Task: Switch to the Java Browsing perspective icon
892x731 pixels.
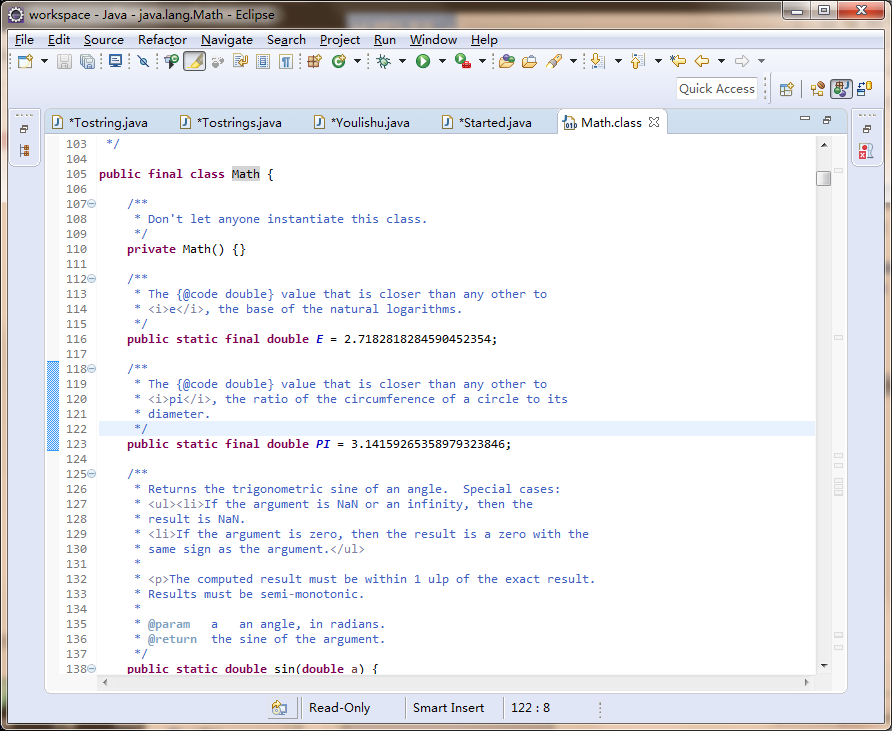Action: tap(819, 89)
